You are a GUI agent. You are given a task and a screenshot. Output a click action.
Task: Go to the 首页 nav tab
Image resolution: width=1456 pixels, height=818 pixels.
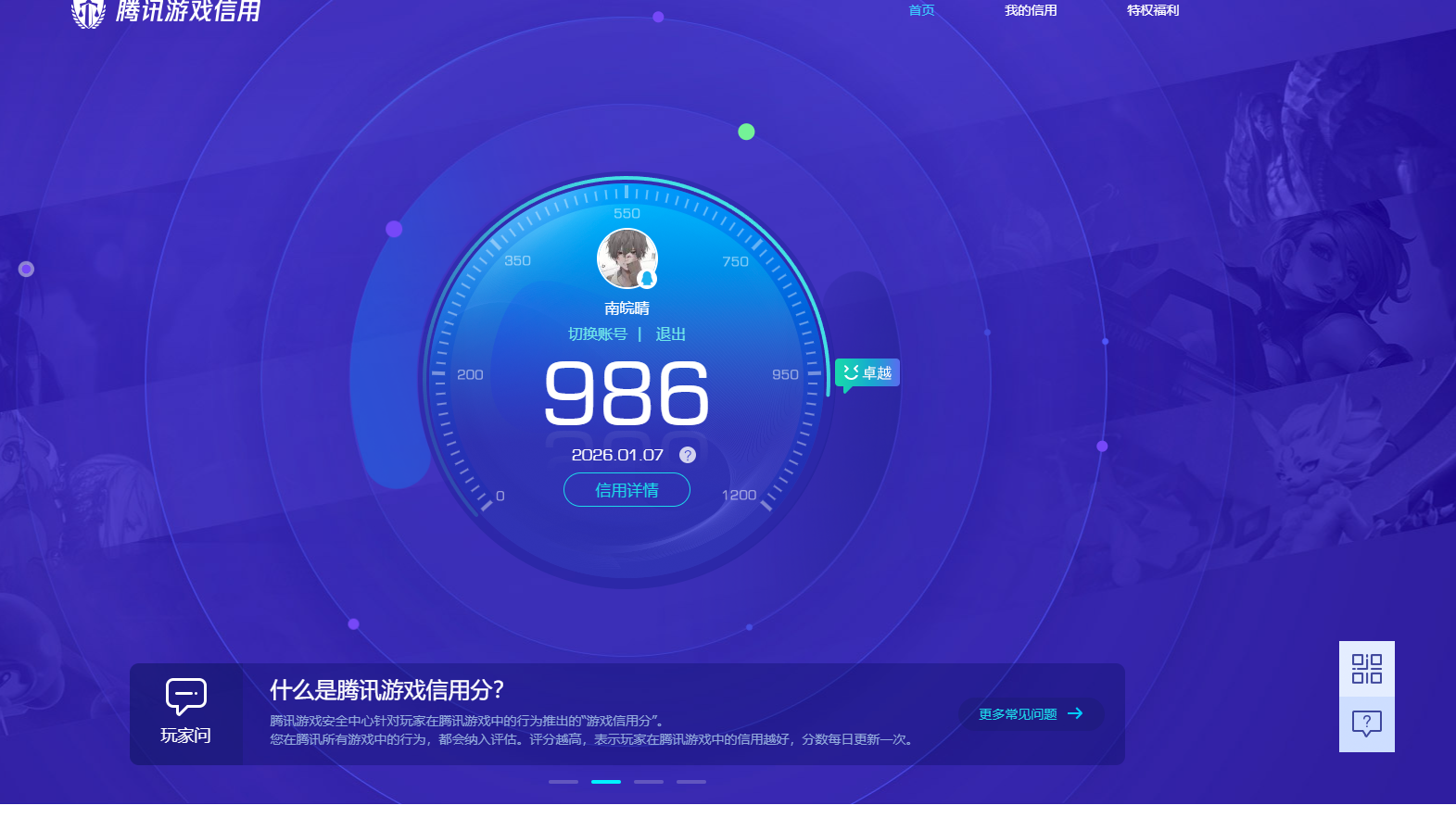(x=921, y=11)
